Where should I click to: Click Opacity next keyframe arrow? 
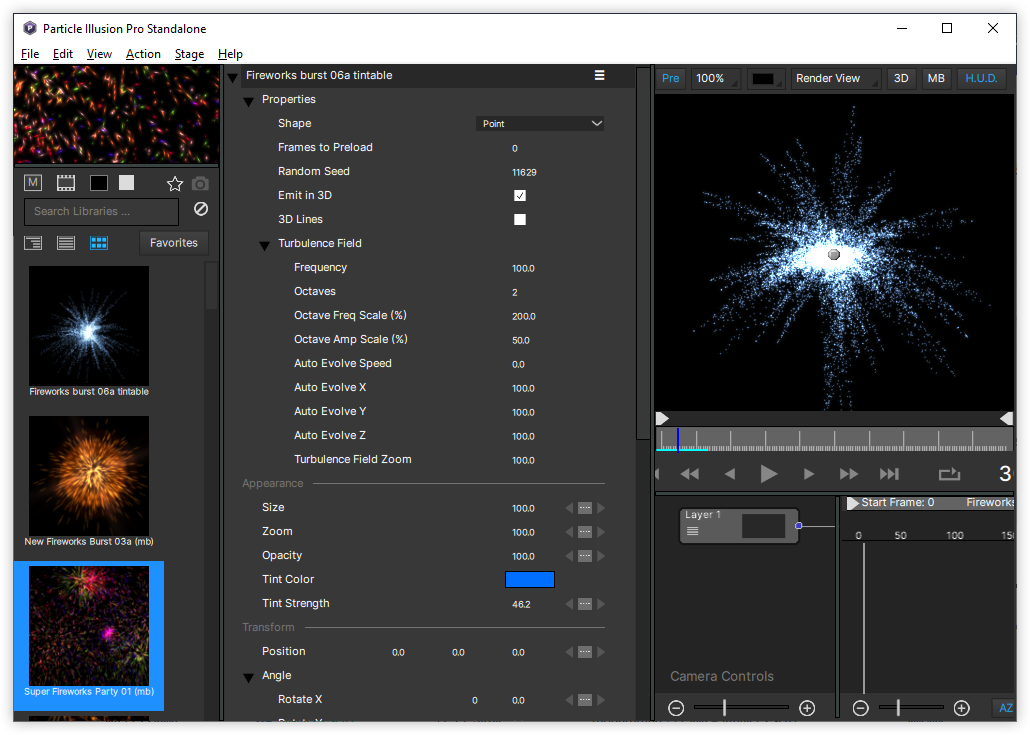click(x=600, y=556)
